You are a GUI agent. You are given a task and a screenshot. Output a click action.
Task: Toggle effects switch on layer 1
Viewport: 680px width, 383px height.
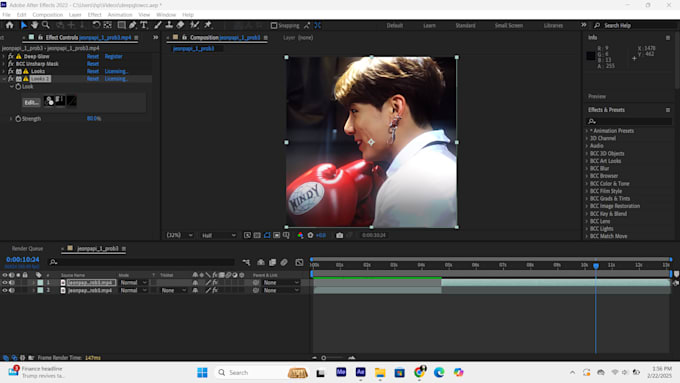point(215,282)
